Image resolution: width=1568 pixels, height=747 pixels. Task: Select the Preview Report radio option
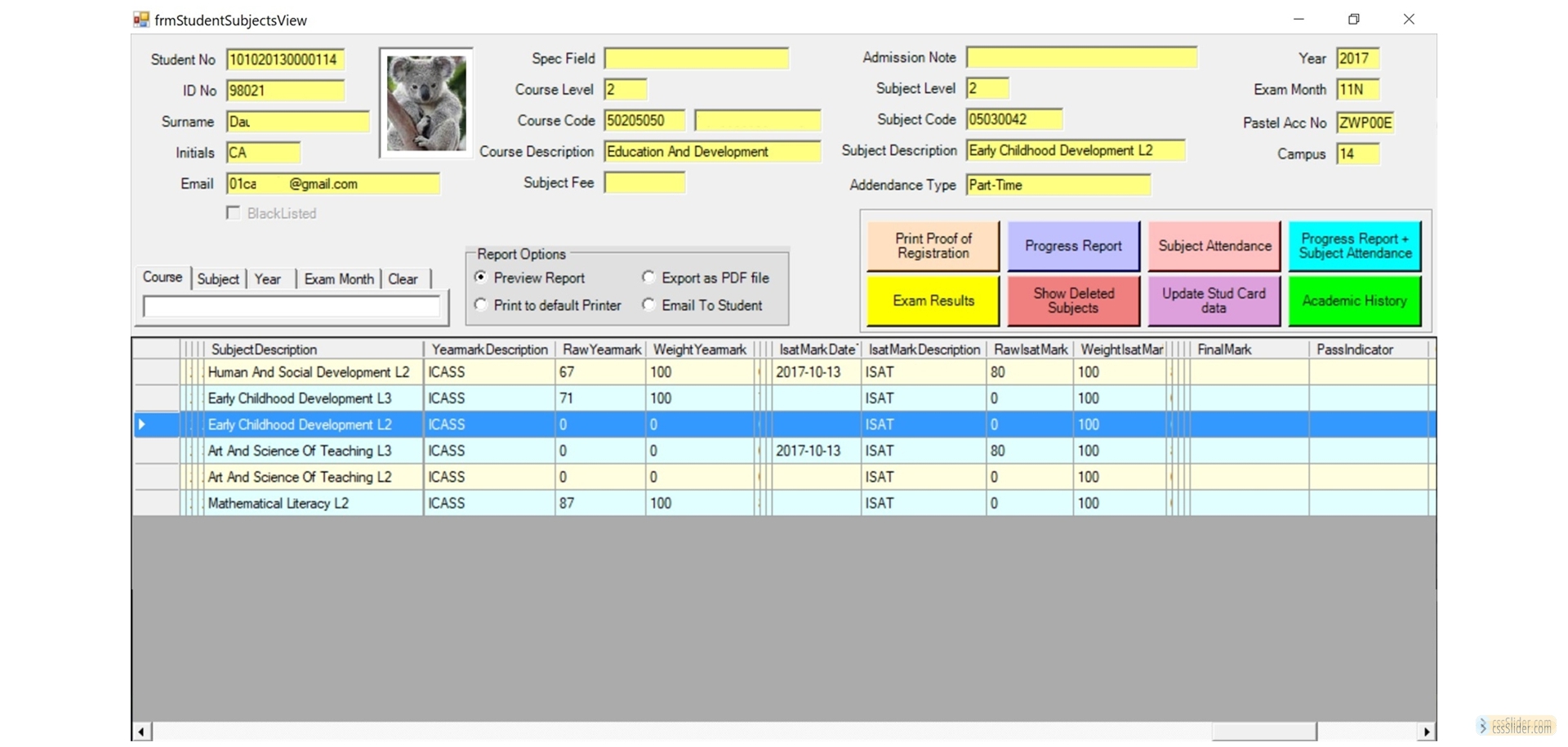tap(481, 278)
